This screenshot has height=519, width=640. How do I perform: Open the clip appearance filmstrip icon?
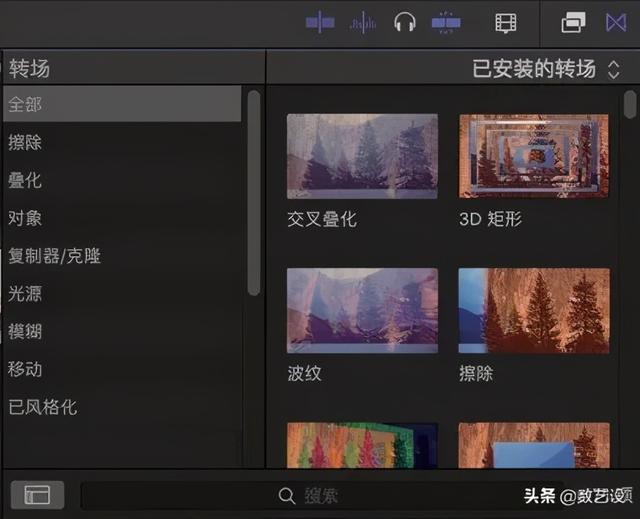click(x=506, y=23)
